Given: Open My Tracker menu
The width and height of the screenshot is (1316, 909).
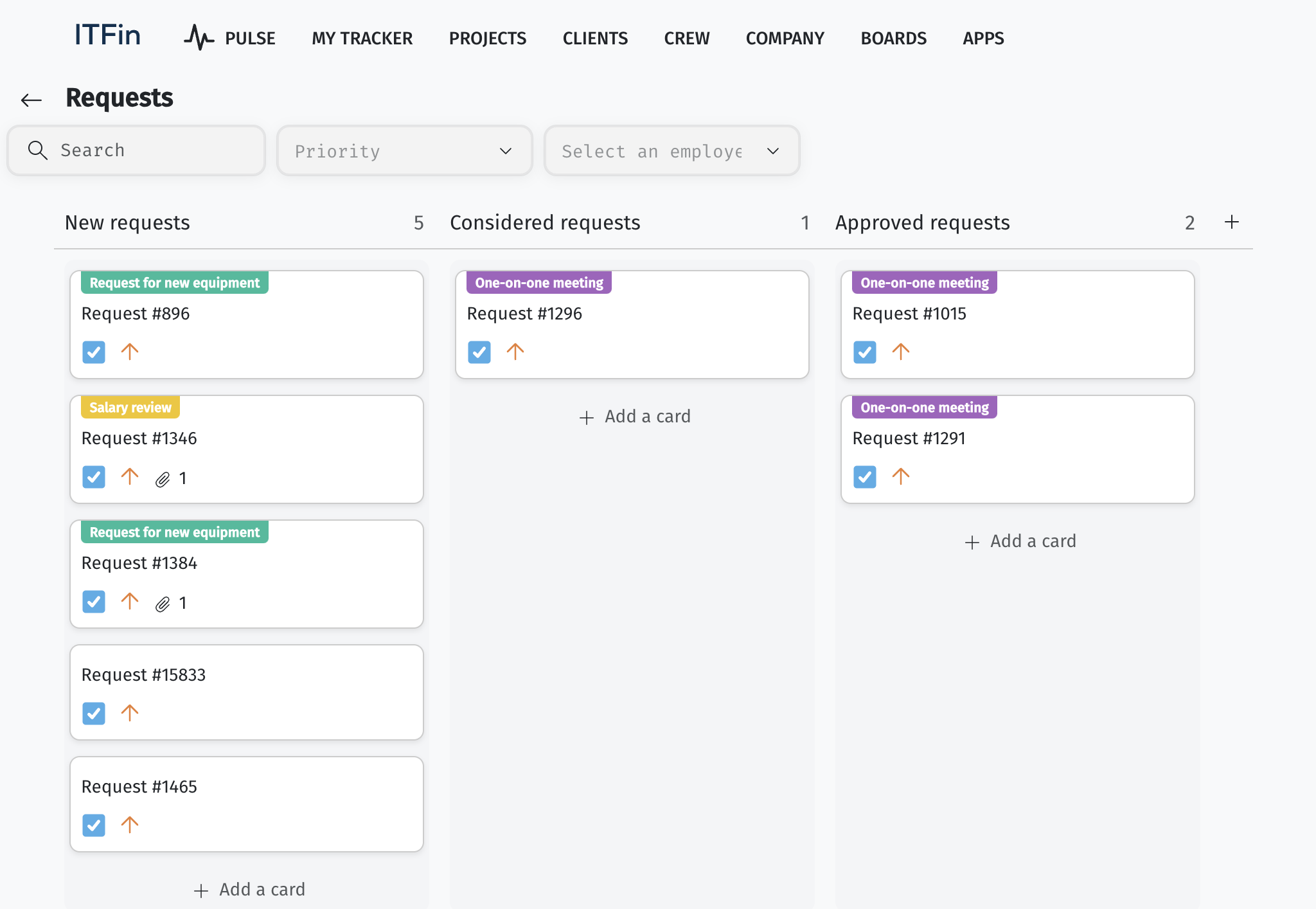Looking at the screenshot, I should tap(362, 39).
